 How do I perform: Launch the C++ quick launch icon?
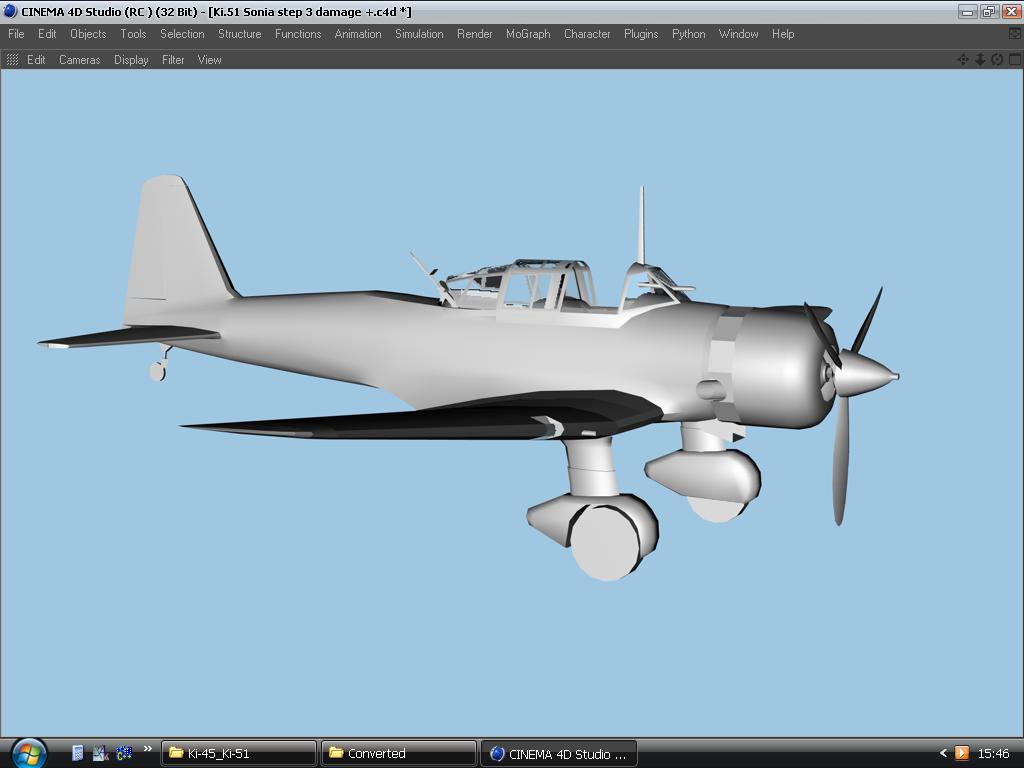124,753
